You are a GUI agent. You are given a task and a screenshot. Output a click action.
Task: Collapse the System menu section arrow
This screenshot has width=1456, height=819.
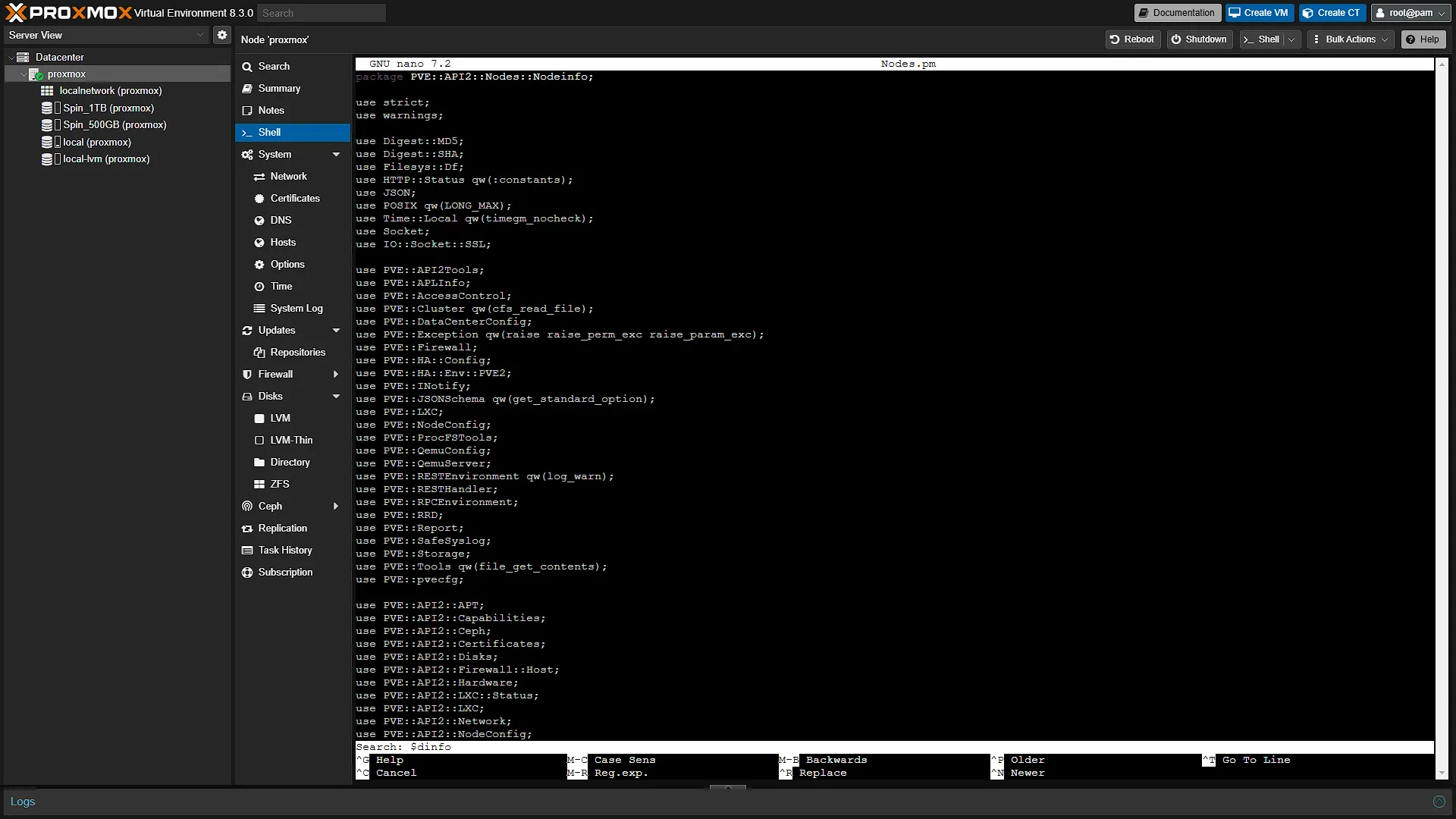336,155
